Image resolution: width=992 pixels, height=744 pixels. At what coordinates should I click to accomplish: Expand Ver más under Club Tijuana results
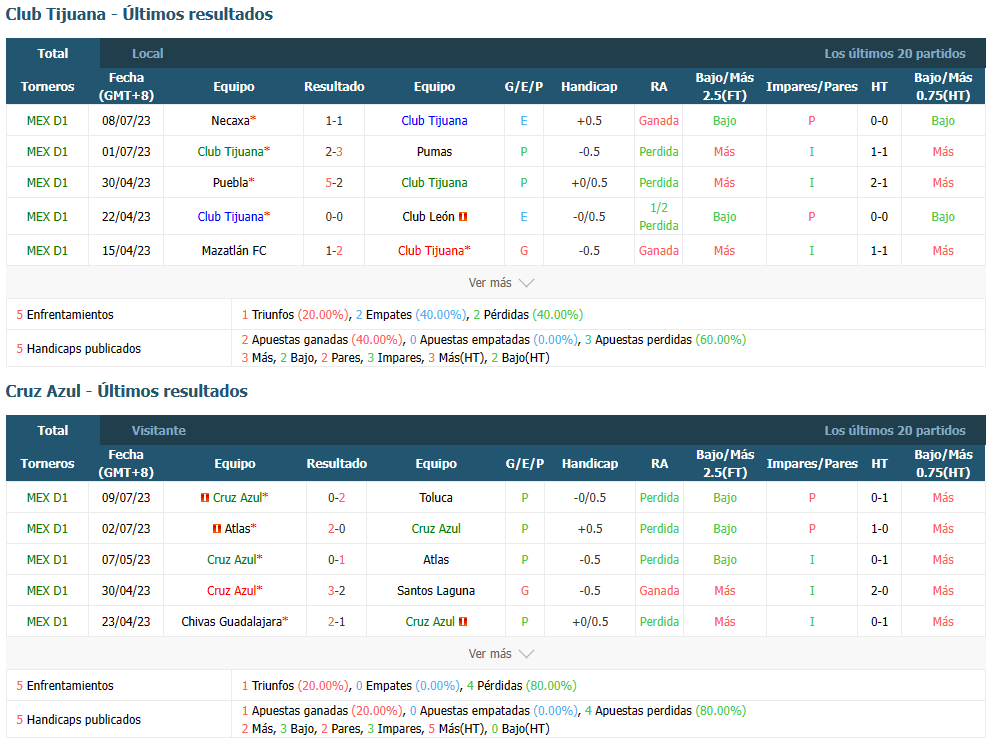[500, 283]
